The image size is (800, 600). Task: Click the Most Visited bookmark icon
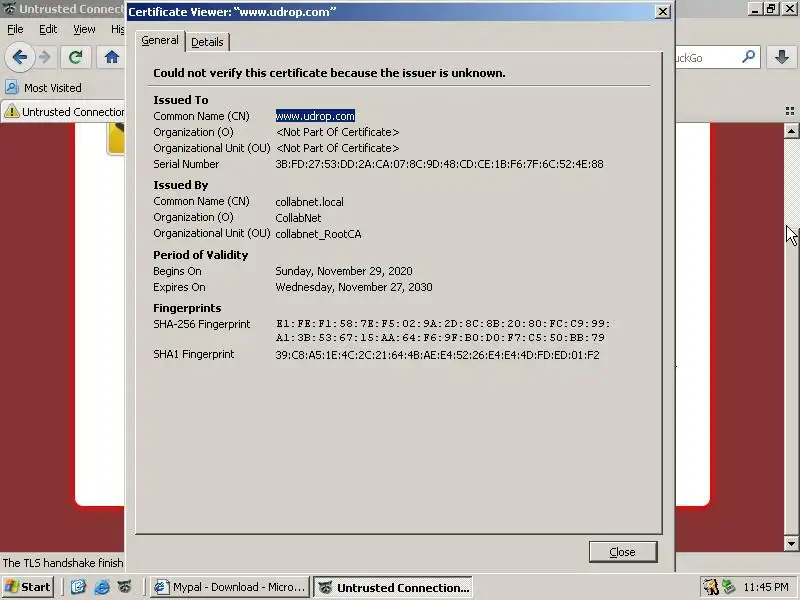tap(12, 87)
